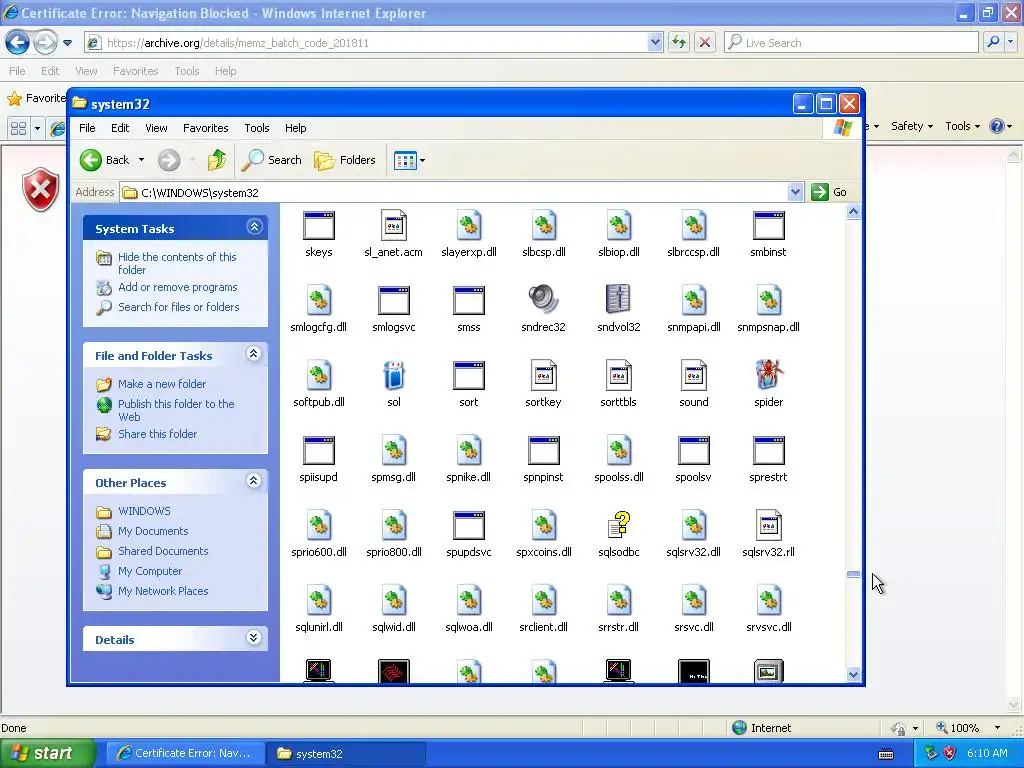Collapse the System Tasks panel

254,227
